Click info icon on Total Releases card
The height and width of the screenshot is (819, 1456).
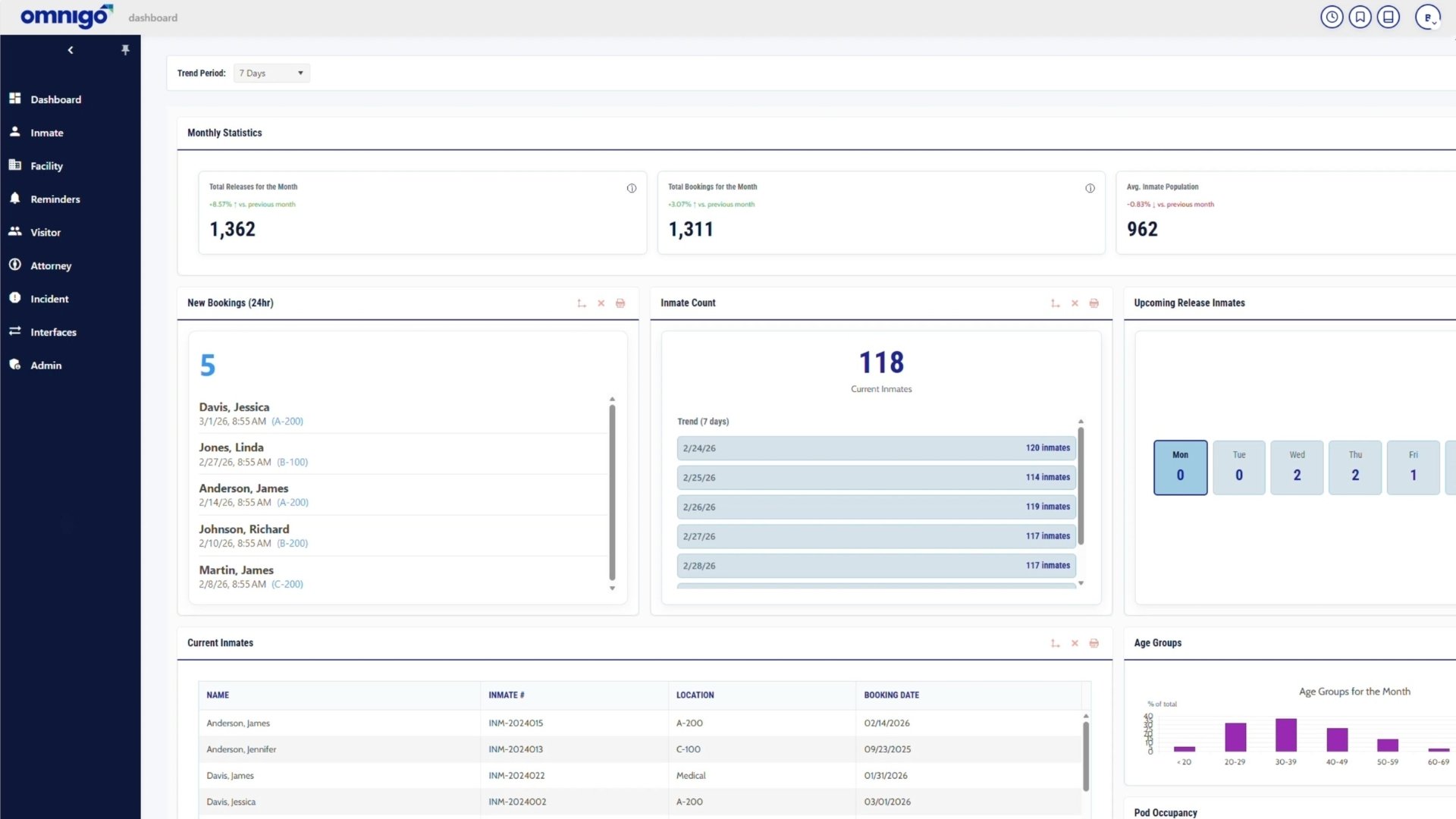click(x=632, y=188)
